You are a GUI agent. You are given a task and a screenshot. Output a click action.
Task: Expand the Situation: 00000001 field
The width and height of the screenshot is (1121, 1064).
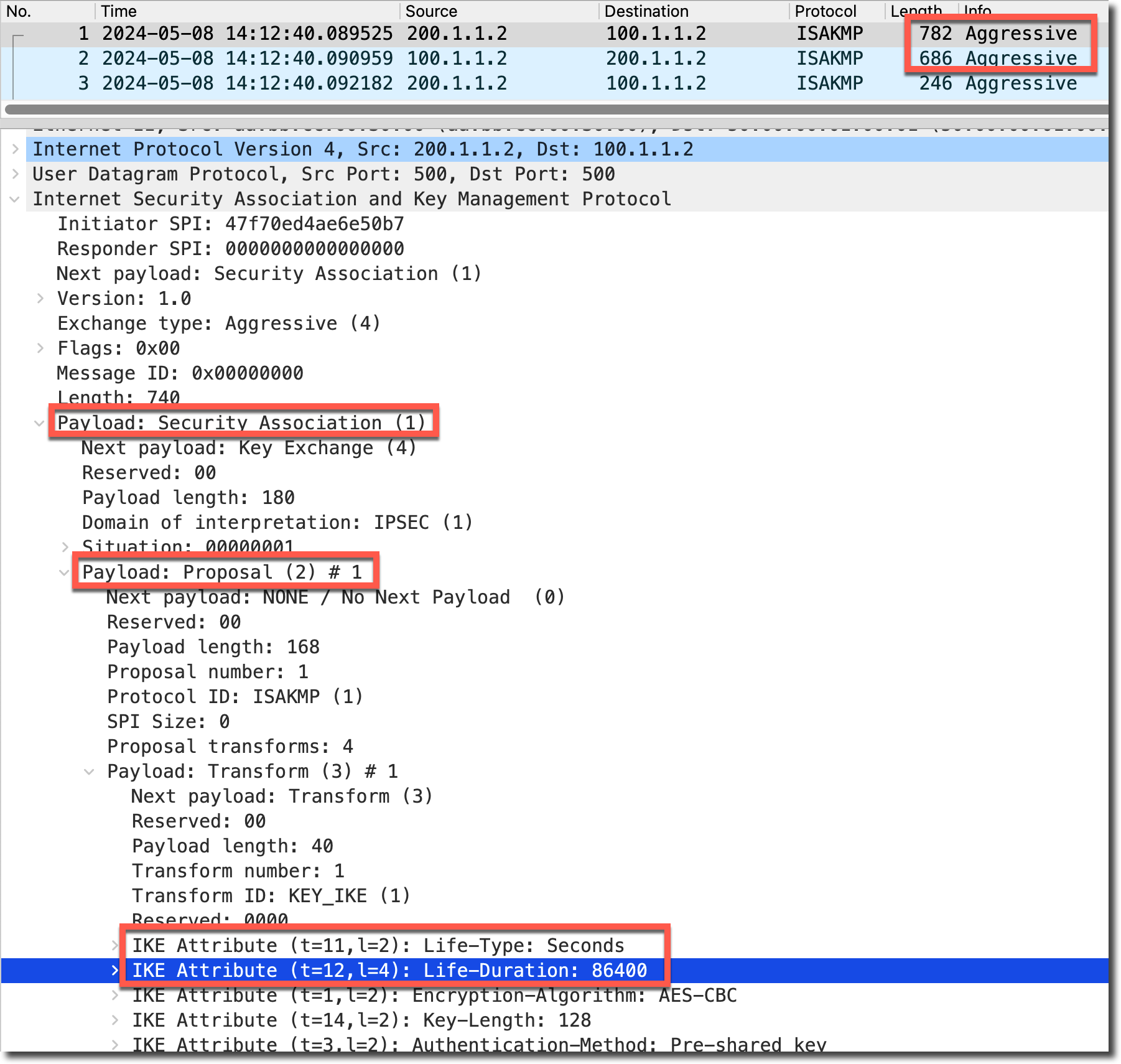(65, 547)
